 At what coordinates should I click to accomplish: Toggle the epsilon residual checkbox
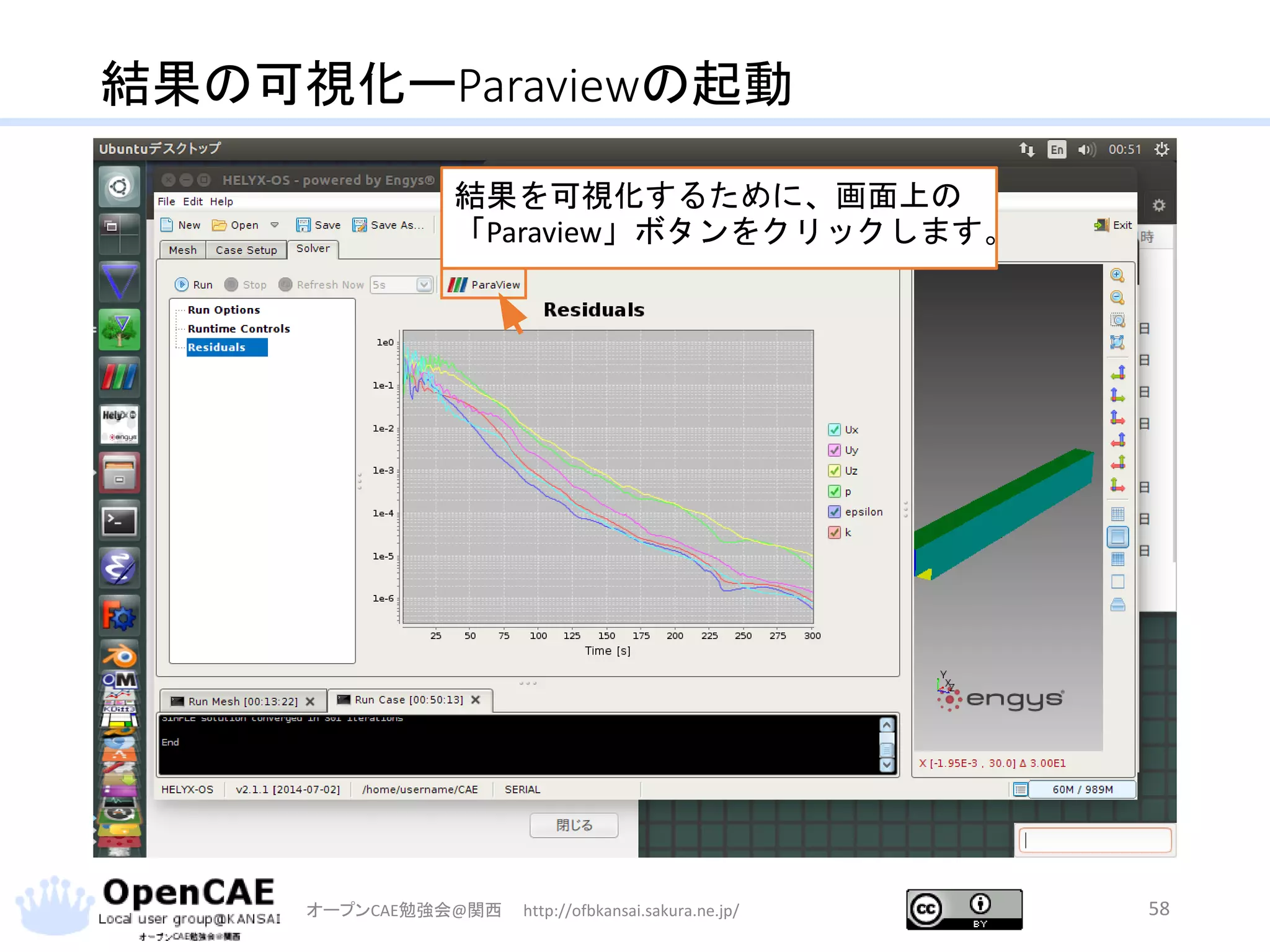coord(835,512)
